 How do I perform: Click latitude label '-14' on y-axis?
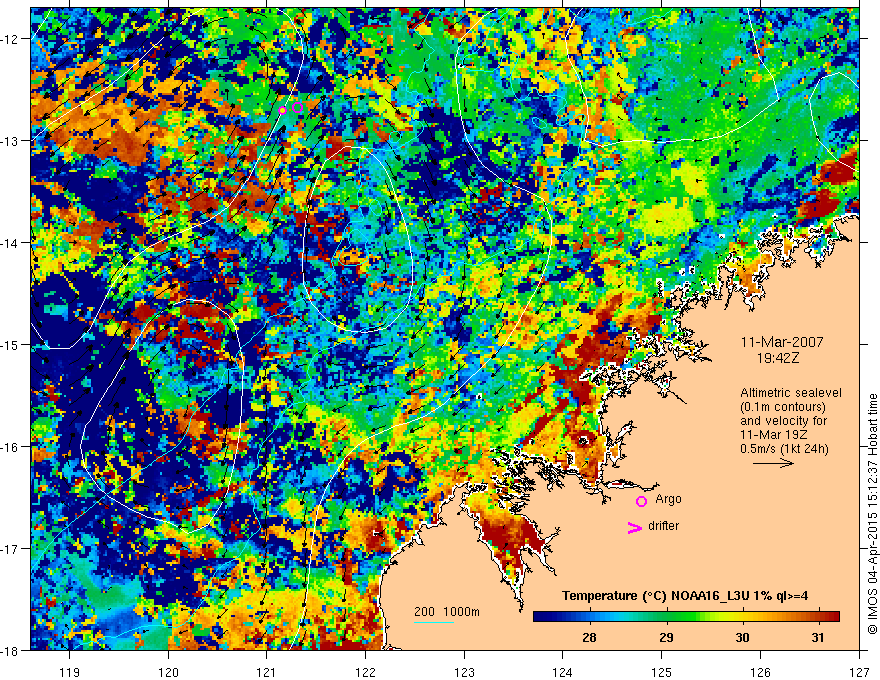point(11,243)
